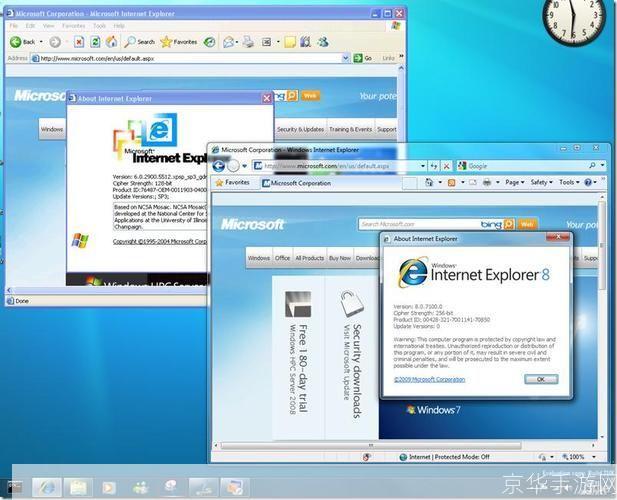Click the Home icon in IE8 command bar
Viewport: 617px width, 500px height.
click(x=429, y=182)
